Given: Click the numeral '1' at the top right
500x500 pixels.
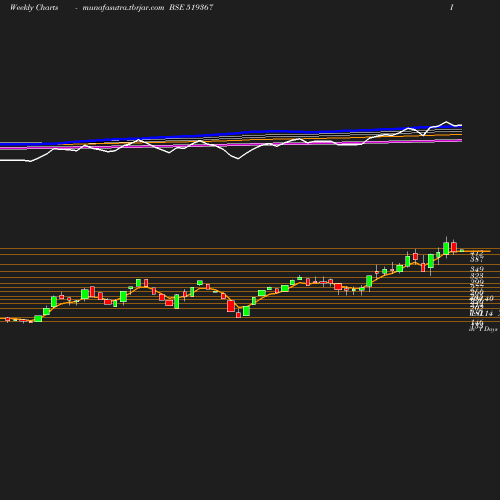Looking at the screenshot, I should [452, 7].
